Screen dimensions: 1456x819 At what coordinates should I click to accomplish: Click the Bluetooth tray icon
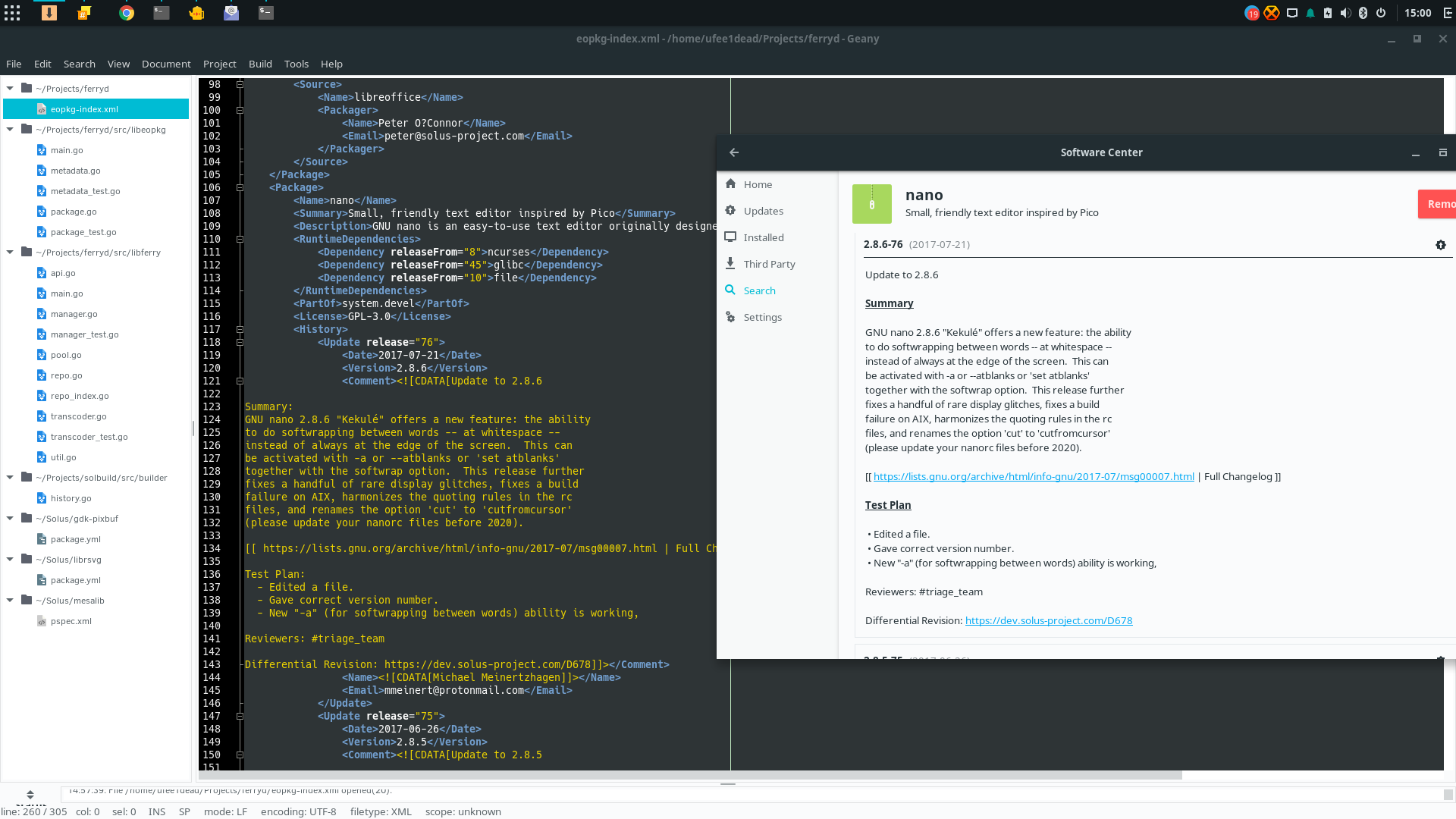pos(1363,13)
